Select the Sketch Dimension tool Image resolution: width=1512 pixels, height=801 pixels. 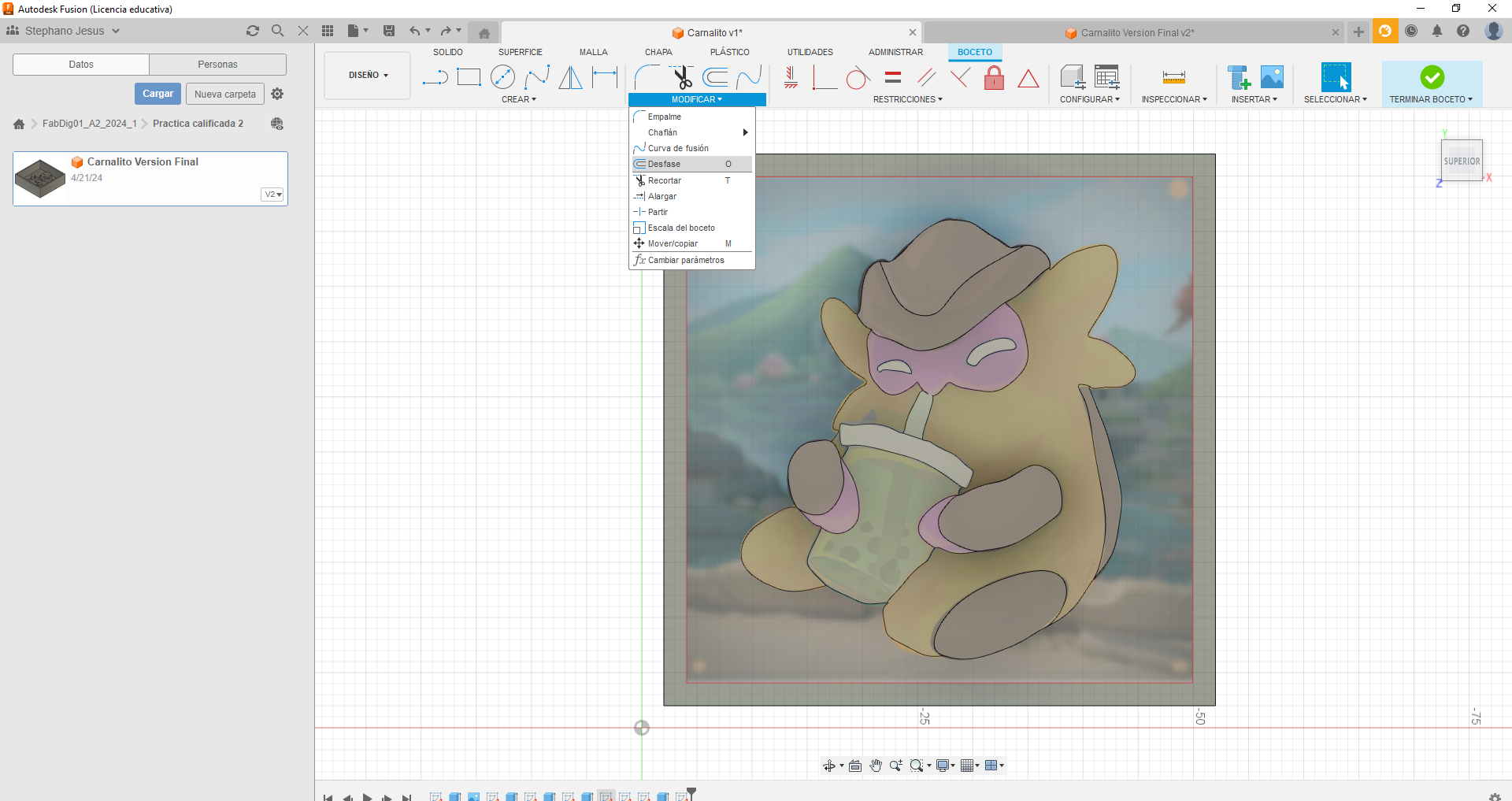(x=605, y=77)
